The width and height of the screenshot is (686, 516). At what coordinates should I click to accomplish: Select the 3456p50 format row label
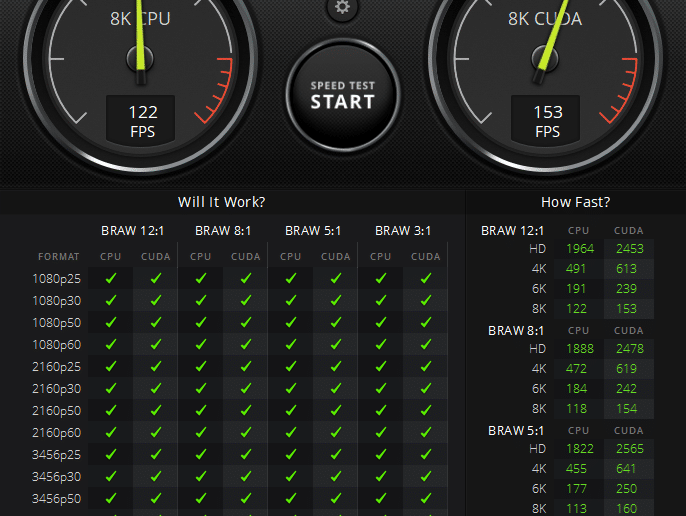tap(56, 498)
